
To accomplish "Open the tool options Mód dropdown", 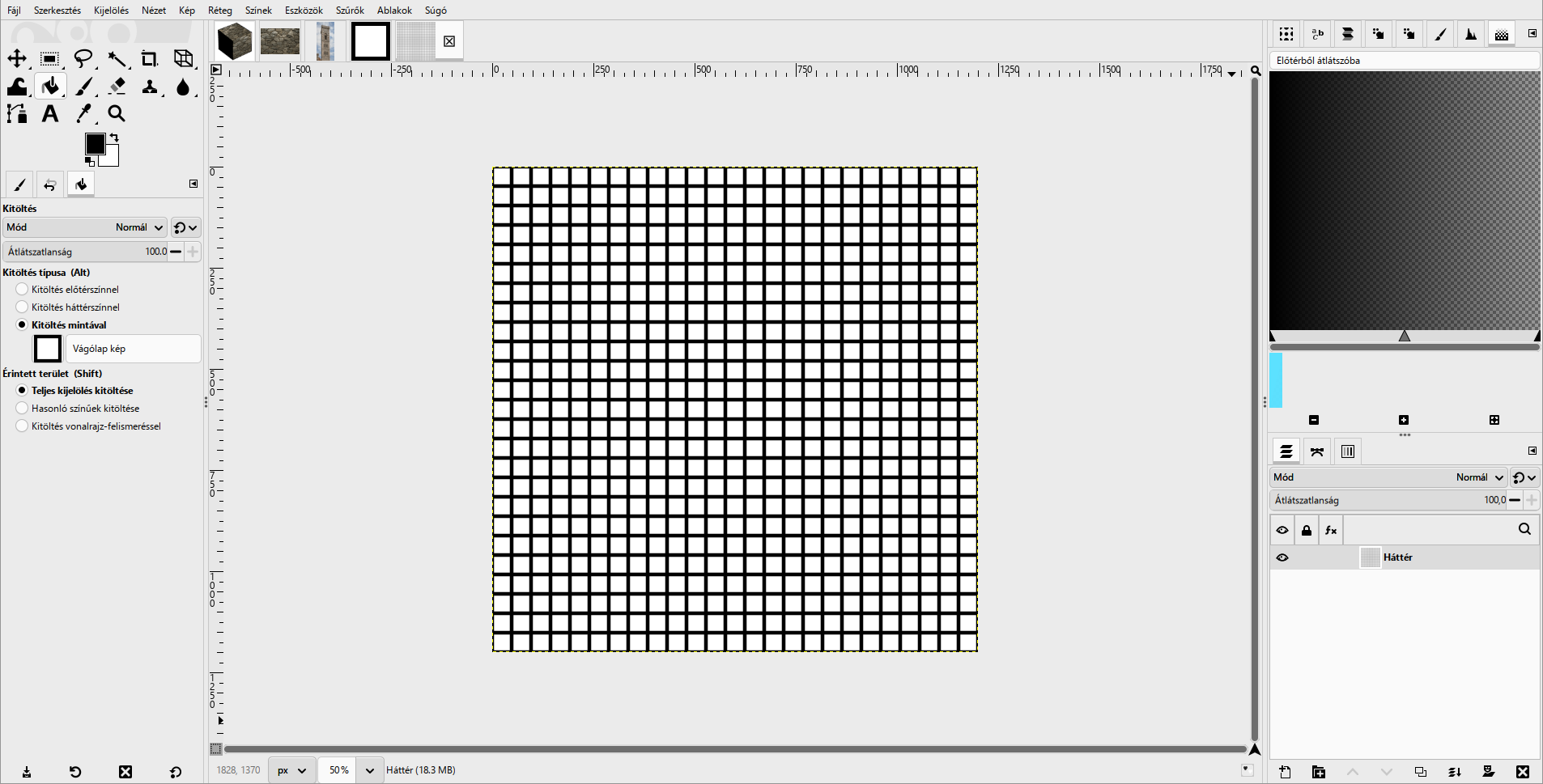I will point(85,227).
